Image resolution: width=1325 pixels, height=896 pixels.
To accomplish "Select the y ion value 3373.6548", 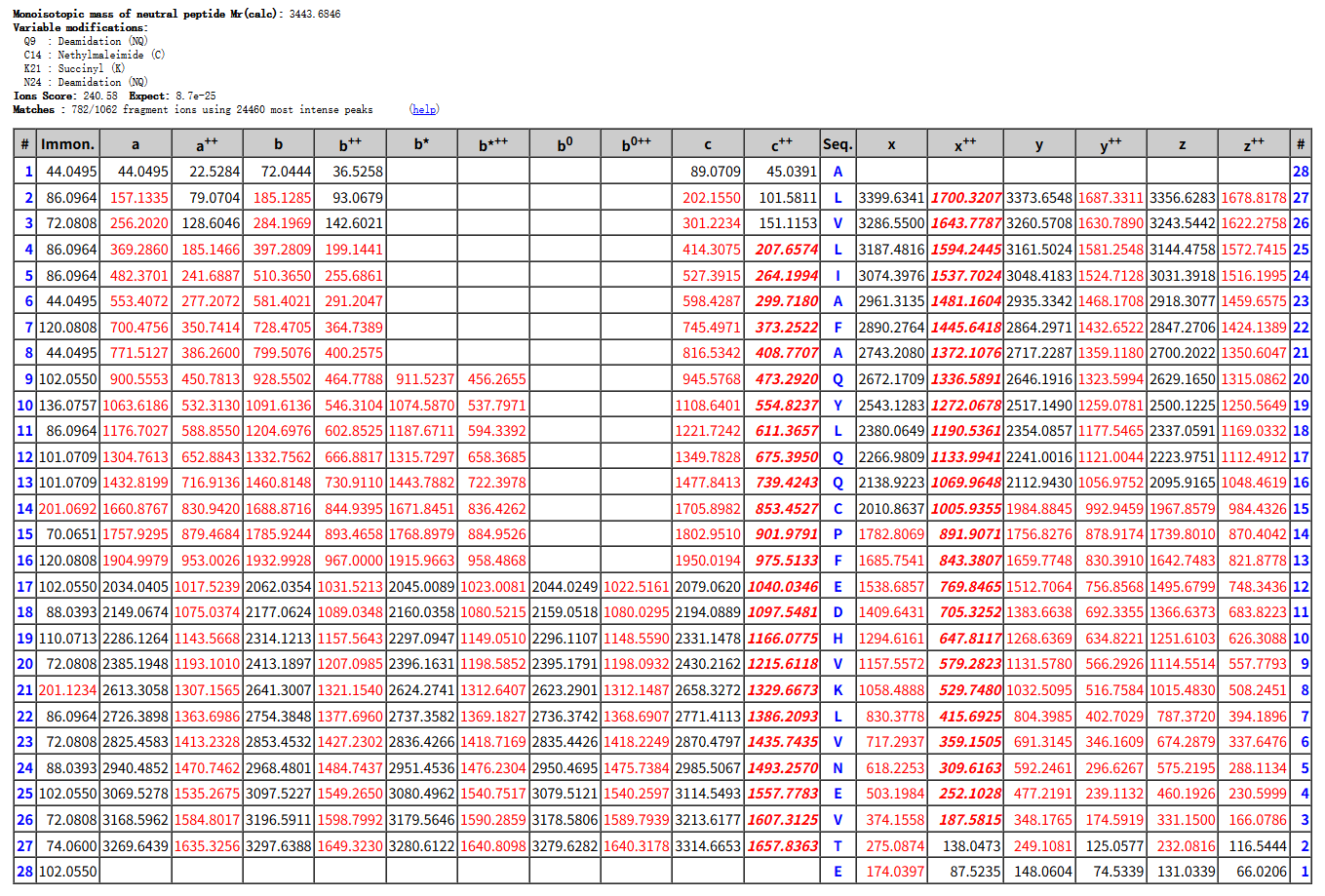I will tap(1039, 197).
